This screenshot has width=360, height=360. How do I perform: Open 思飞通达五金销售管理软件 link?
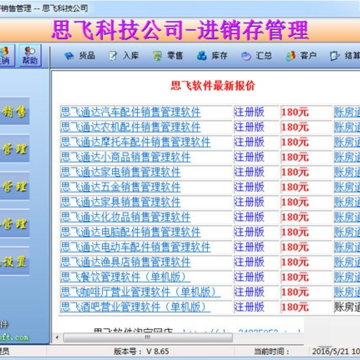[120, 187]
